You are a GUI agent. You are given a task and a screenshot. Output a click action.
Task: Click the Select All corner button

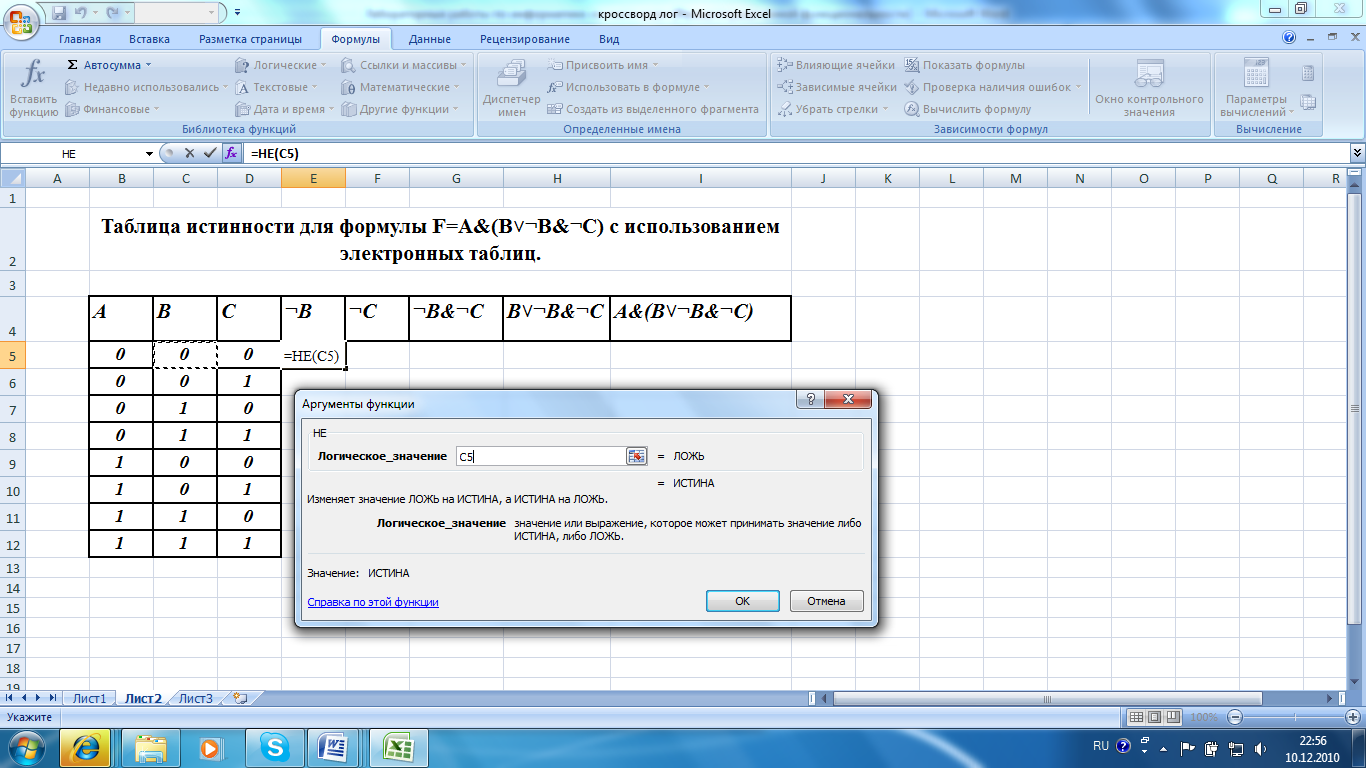[12, 178]
